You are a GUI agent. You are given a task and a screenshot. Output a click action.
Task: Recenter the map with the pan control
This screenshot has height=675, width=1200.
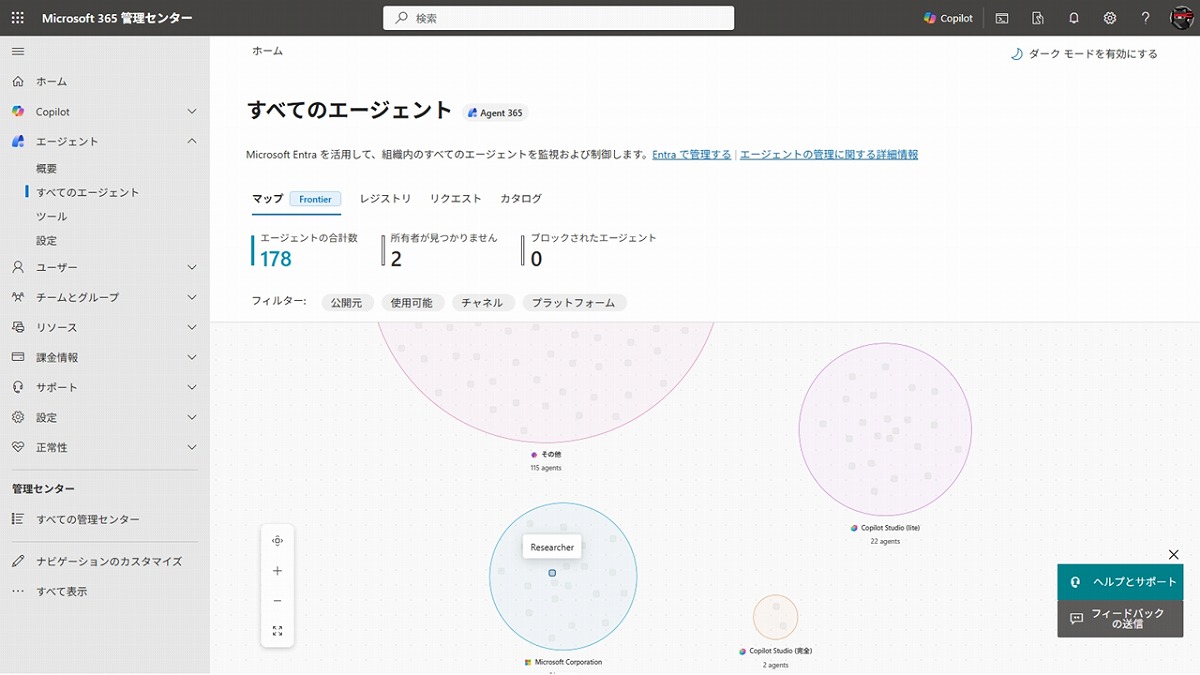pyautogui.click(x=277, y=540)
